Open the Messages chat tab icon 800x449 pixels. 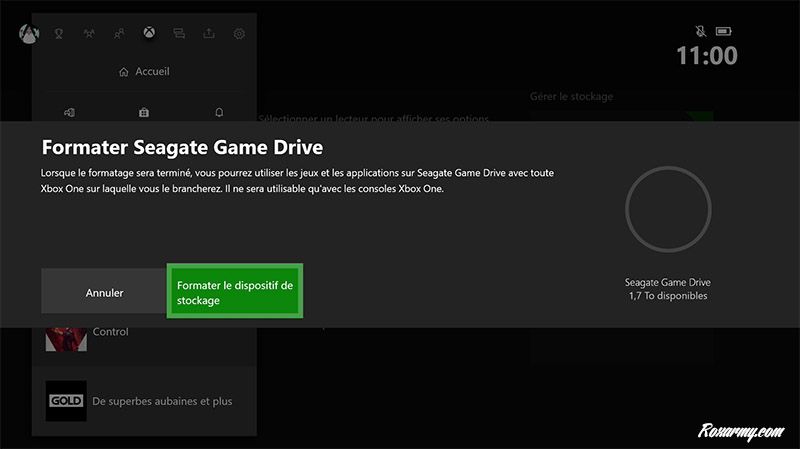tap(179, 33)
